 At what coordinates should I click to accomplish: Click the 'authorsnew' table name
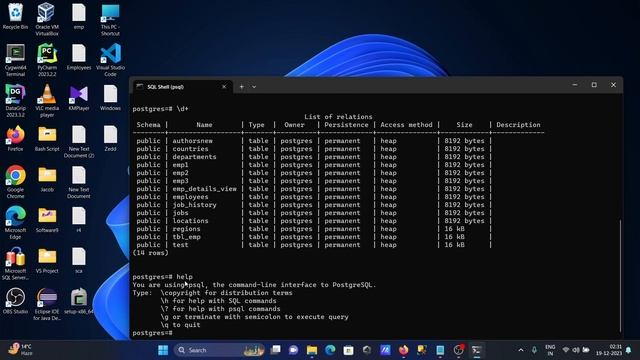pos(192,141)
